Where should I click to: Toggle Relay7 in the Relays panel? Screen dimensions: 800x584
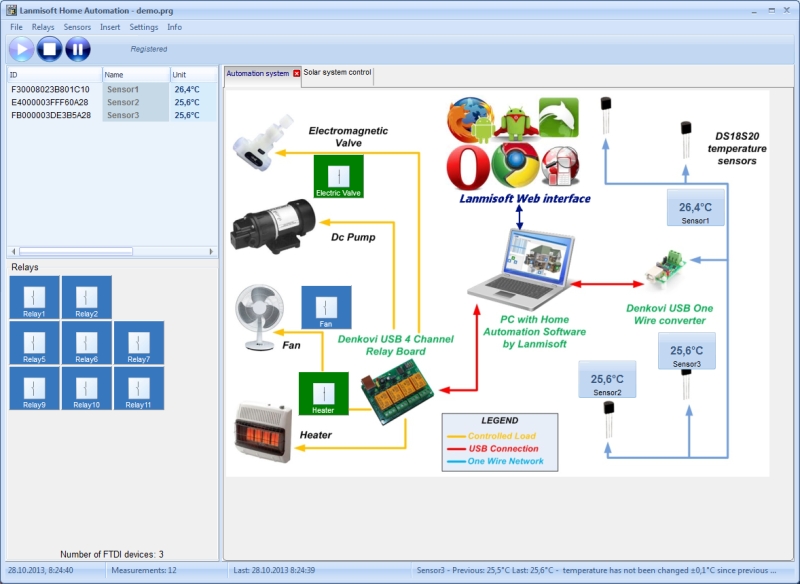(139, 343)
